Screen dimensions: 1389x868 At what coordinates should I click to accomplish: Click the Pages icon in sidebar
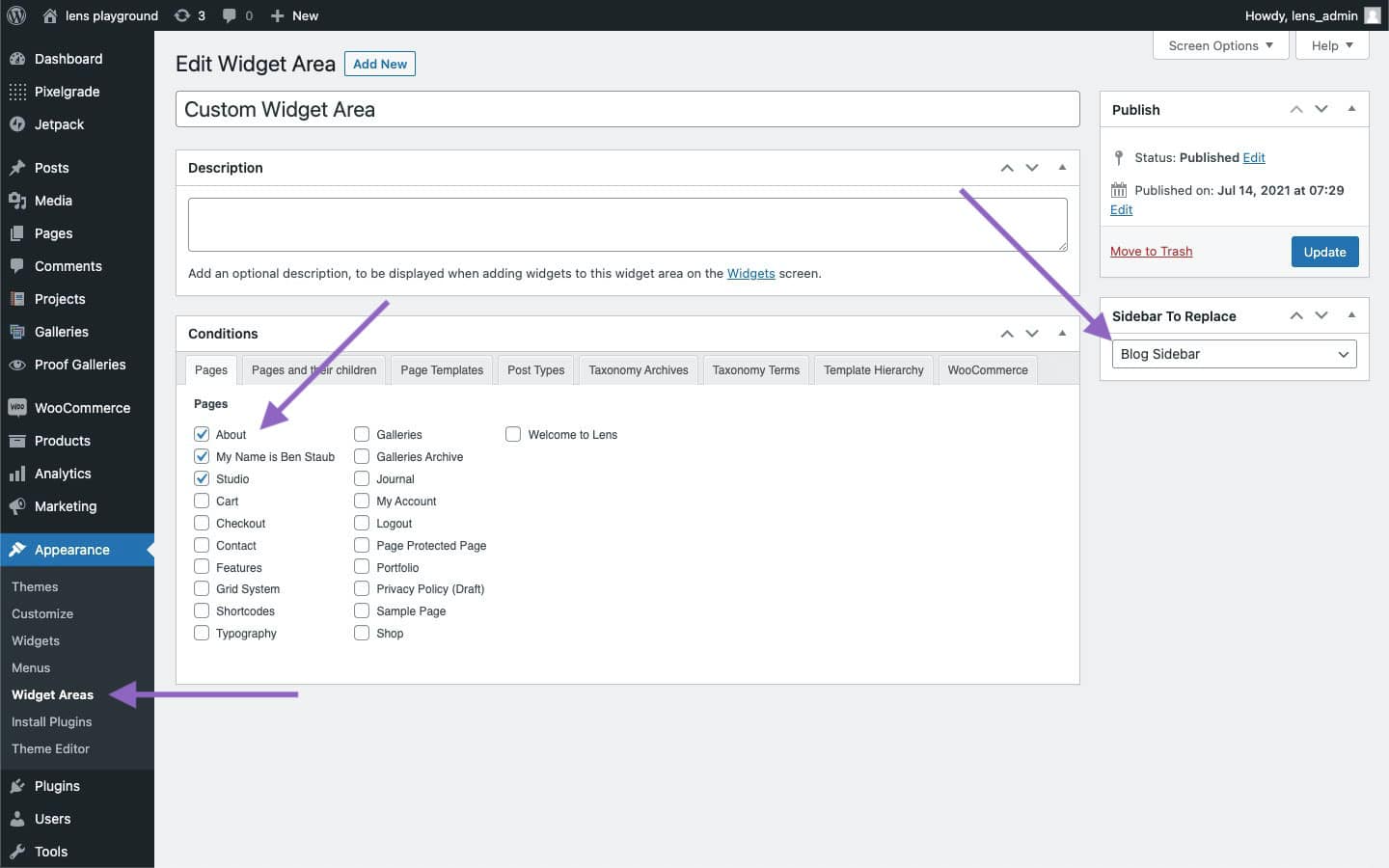coord(16,233)
